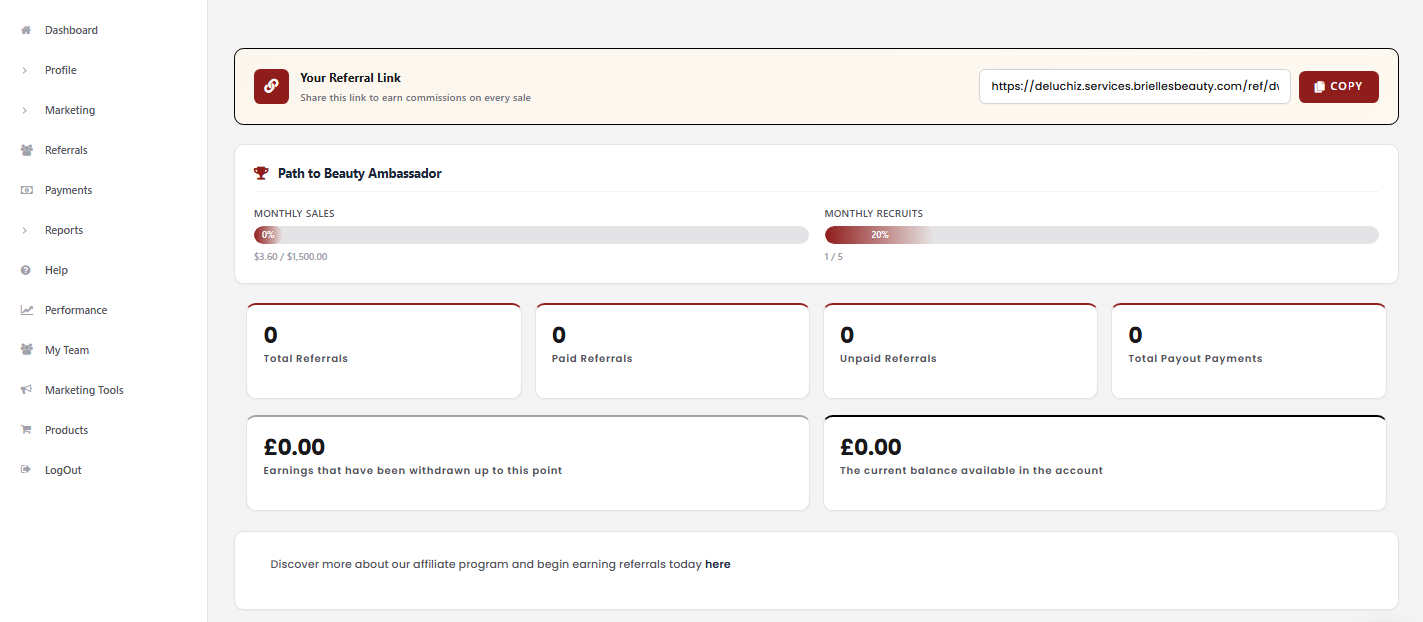Click the Marketing Tools megaphone icon
Screen dimensions: 1423x622
(26, 390)
